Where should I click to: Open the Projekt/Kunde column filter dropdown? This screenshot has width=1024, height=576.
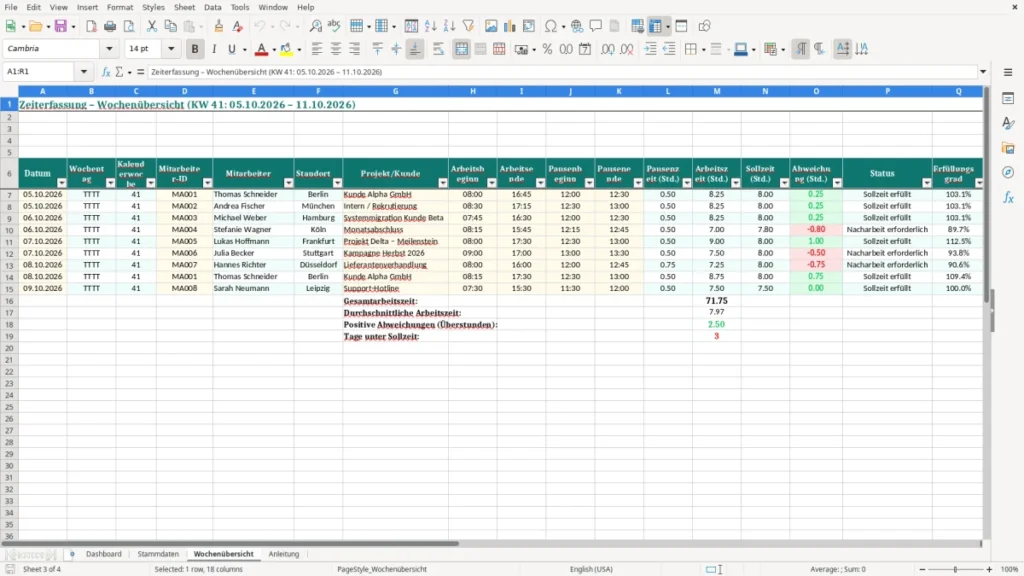click(443, 183)
